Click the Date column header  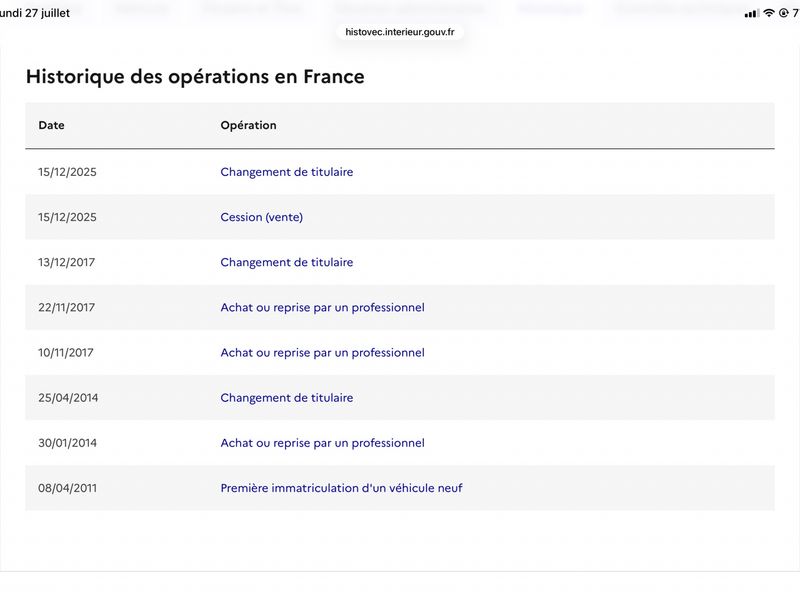pos(52,126)
